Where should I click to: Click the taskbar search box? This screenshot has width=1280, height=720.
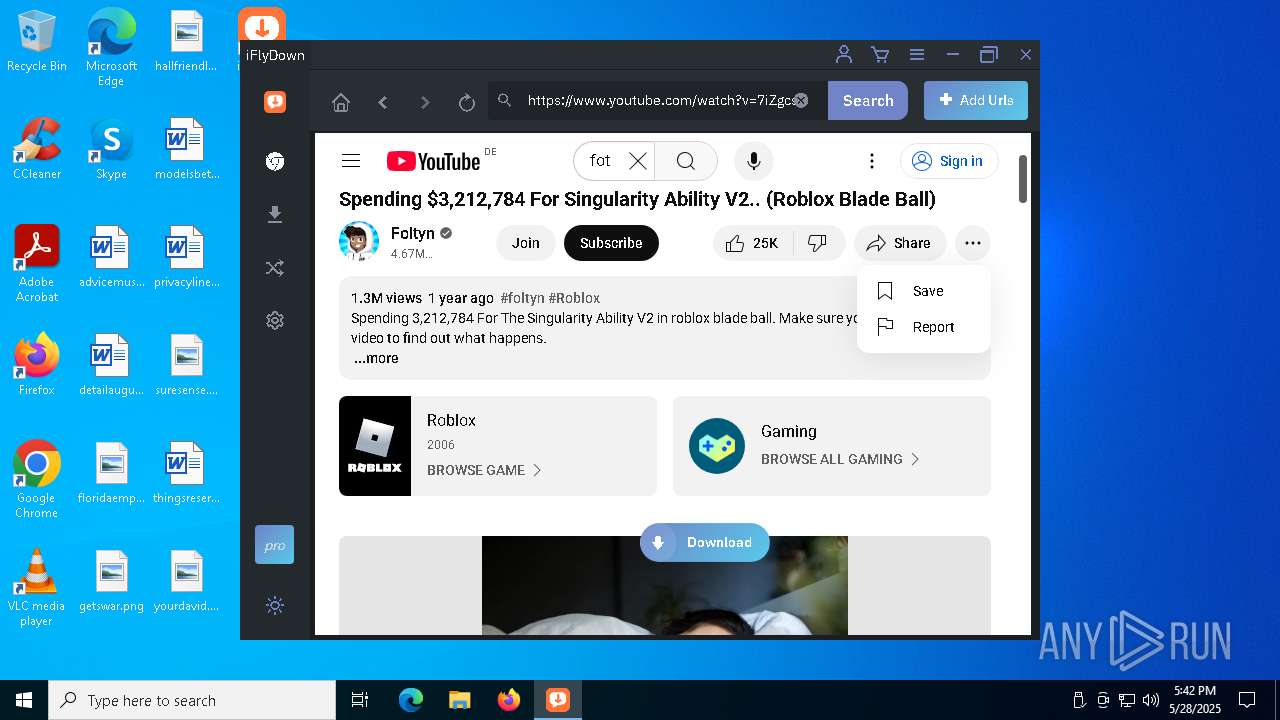192,700
